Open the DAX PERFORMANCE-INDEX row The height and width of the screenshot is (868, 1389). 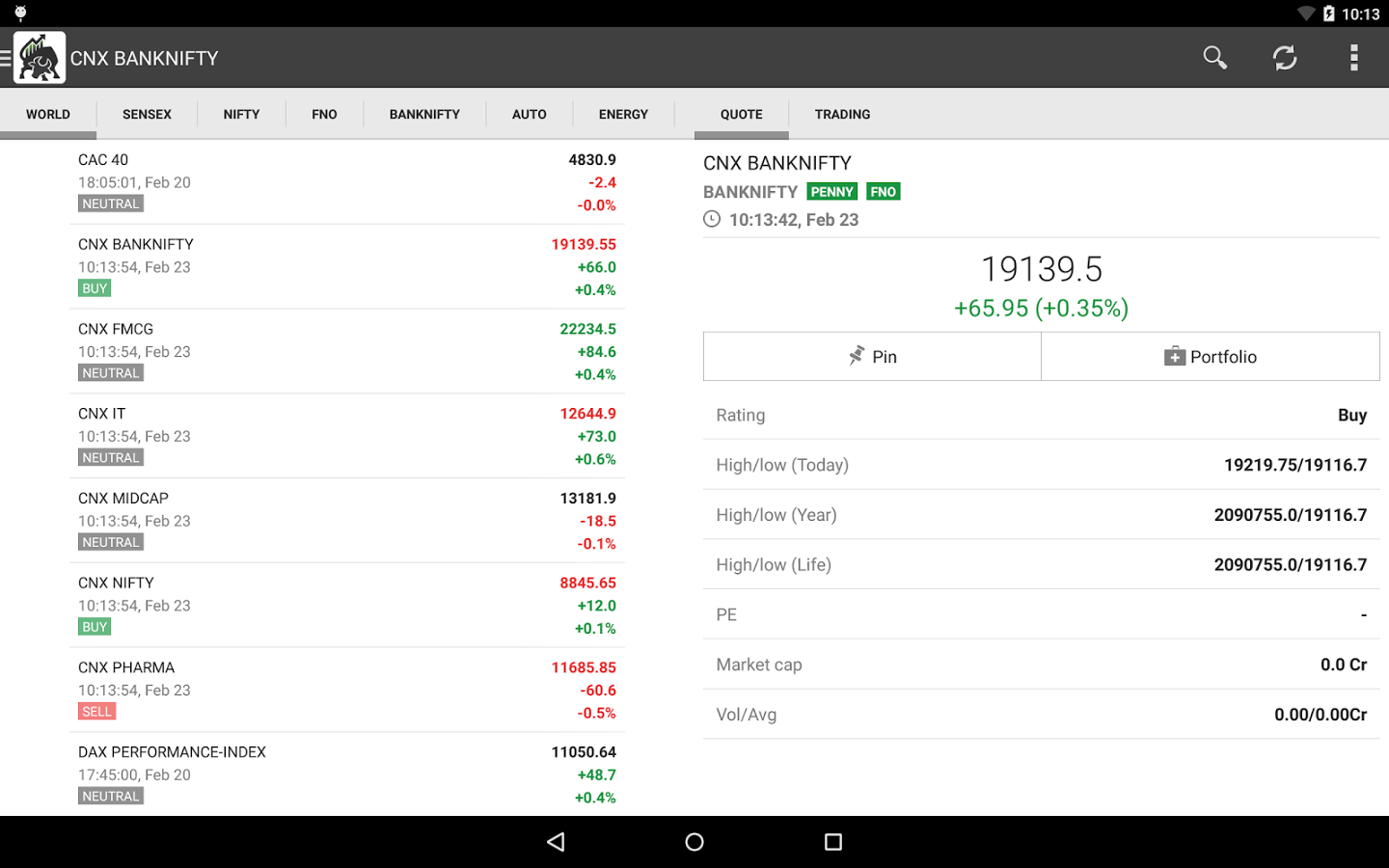coord(347,773)
